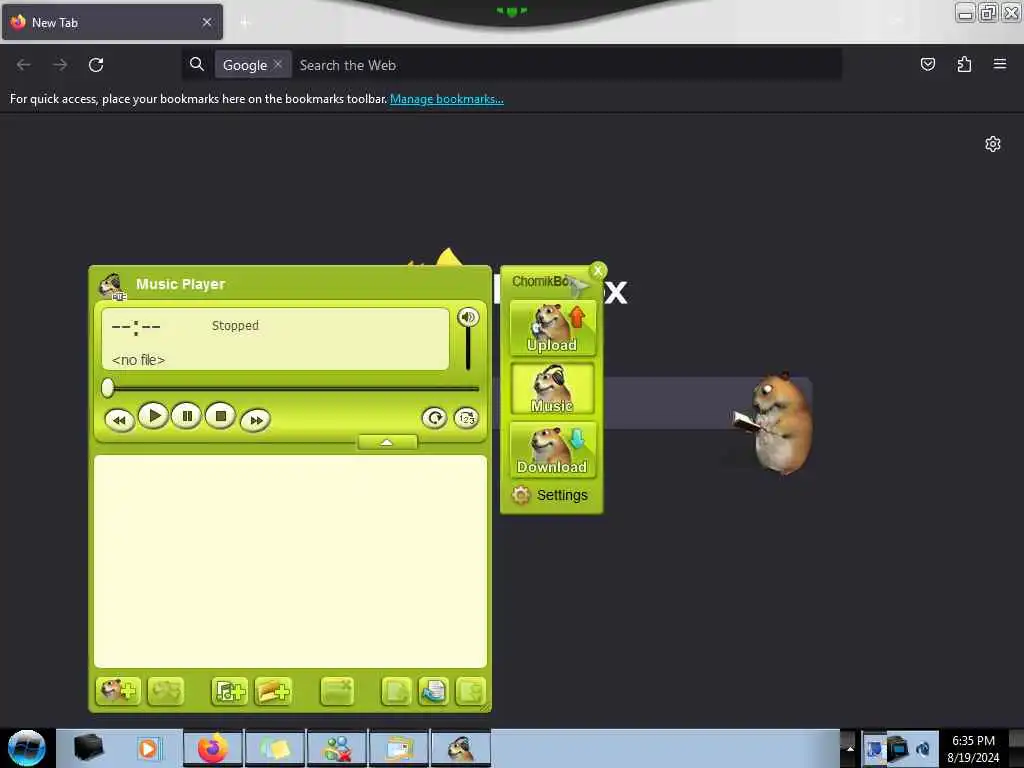This screenshot has height=768, width=1024.
Task: Open a playlist with page-arrow icon
Action: 433,691
